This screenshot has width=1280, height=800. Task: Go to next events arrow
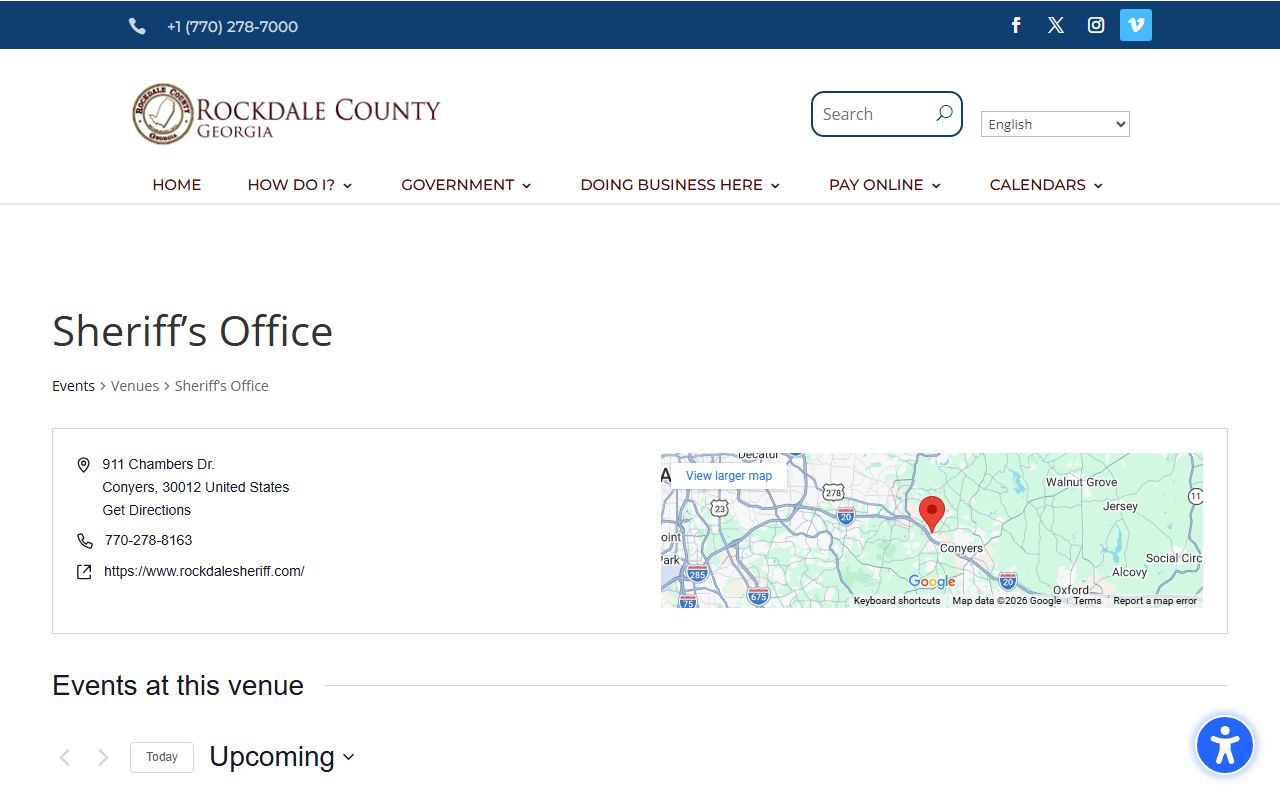point(103,758)
